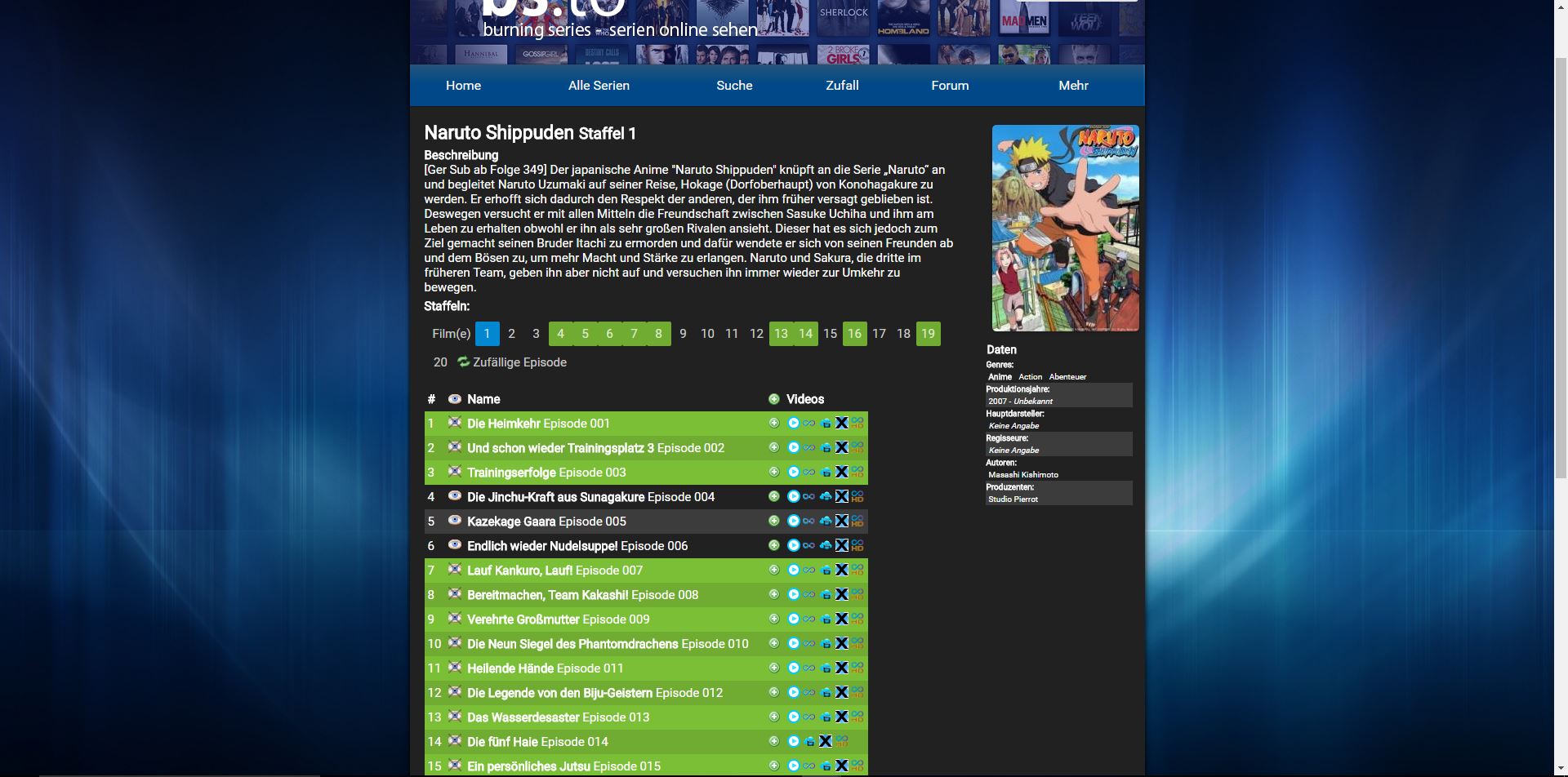Open the infinity-HD host for Die Heimkehr
The width and height of the screenshot is (1568, 777).
pyautogui.click(x=857, y=423)
